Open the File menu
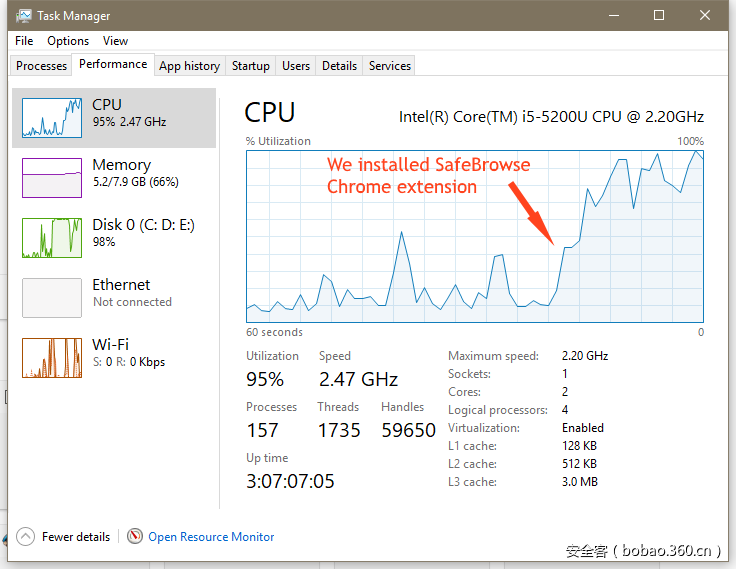736x569 pixels. tap(24, 41)
